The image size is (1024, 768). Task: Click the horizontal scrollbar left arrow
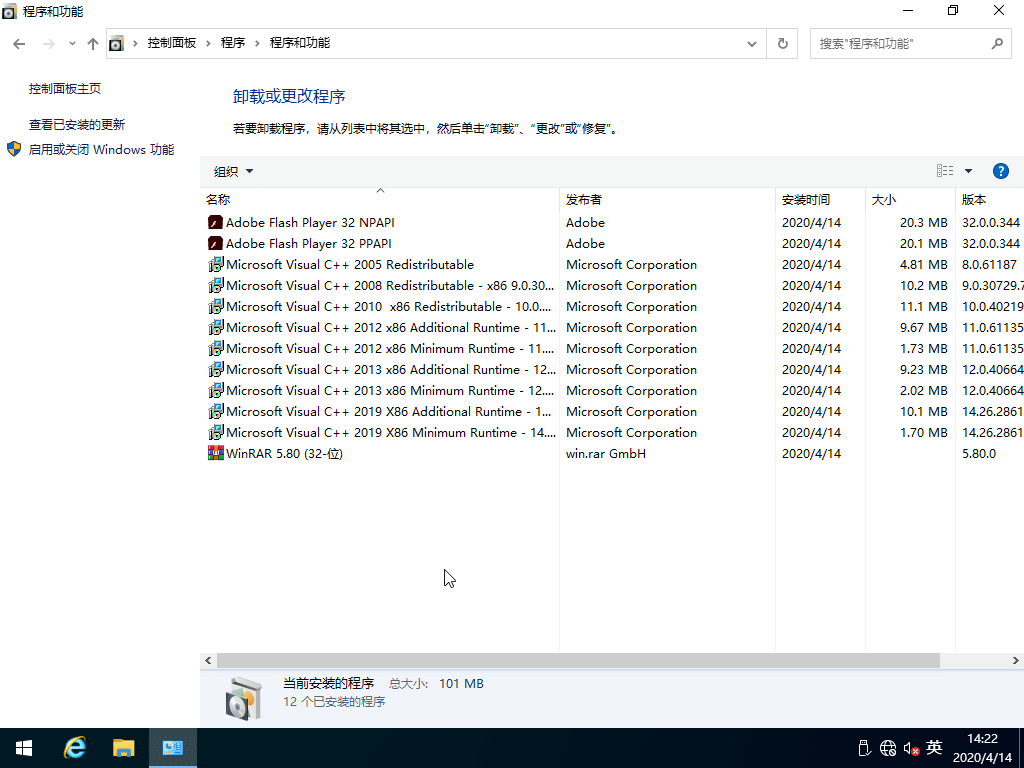208,660
